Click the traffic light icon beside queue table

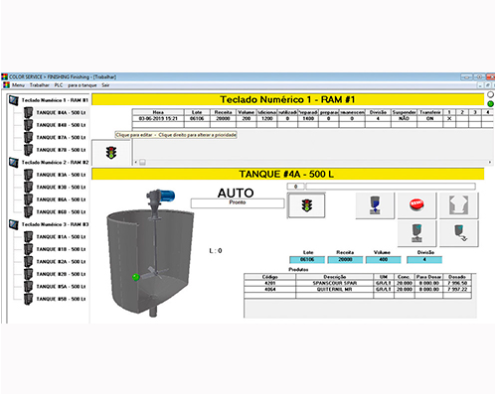tap(111, 153)
